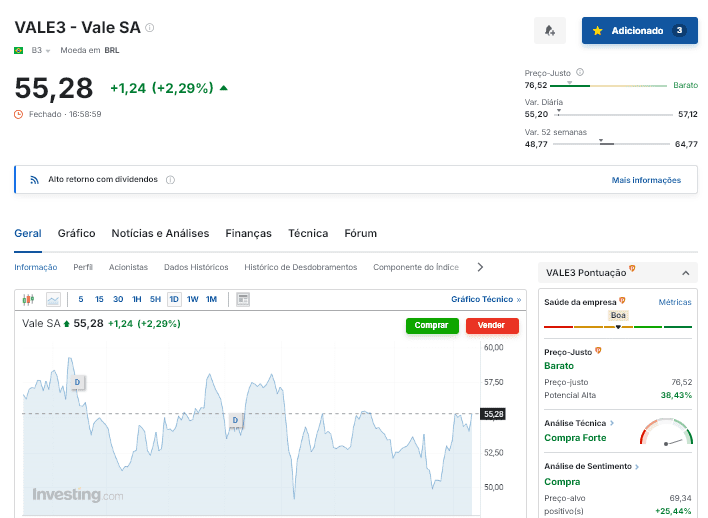Viewport: 708px width, 518px height.
Task: Click the Boa health score indicator
Action: (618, 315)
